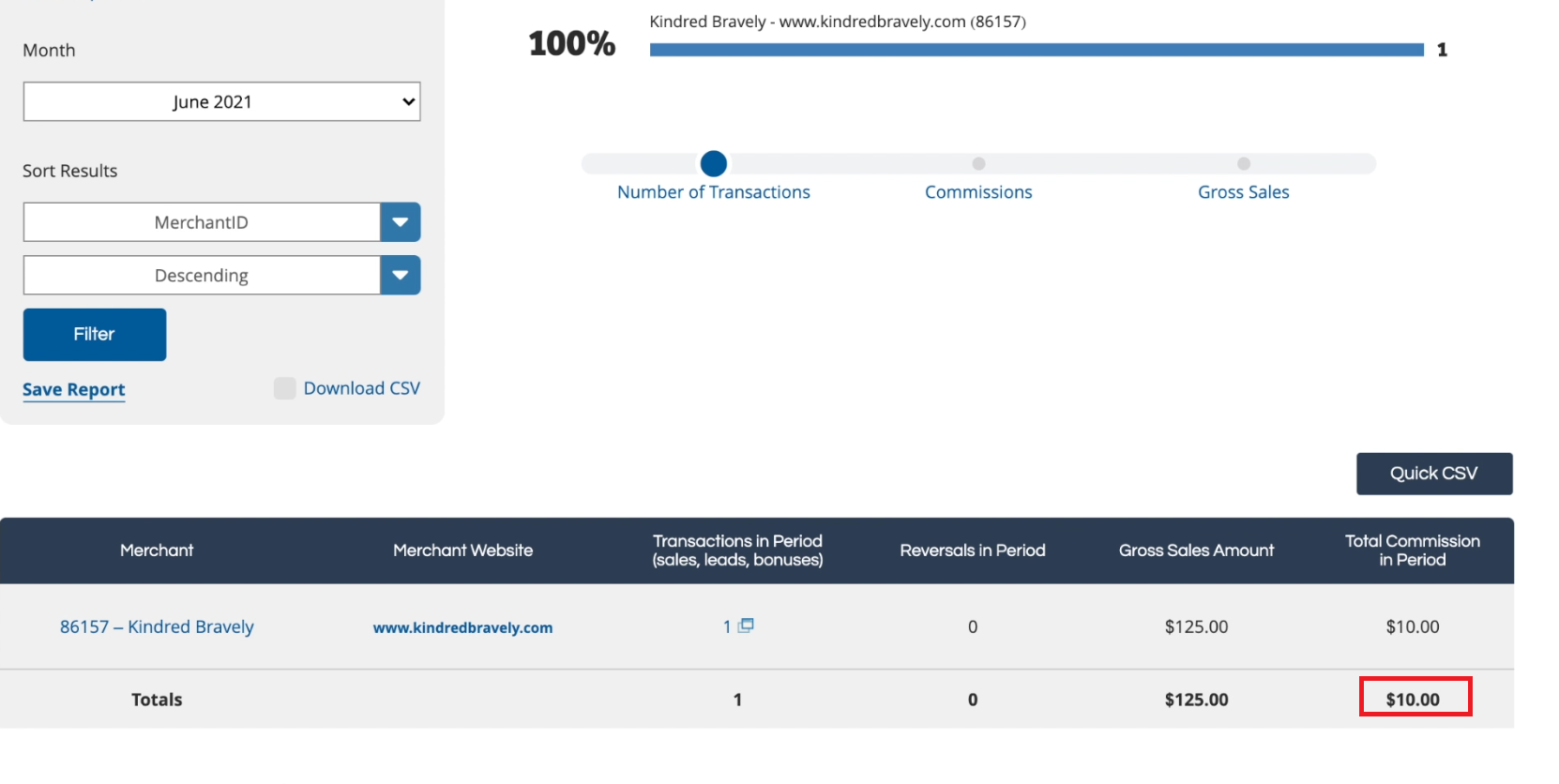Open the www.kindredbravely.com website link
The width and height of the screenshot is (1559, 784).
(462, 627)
